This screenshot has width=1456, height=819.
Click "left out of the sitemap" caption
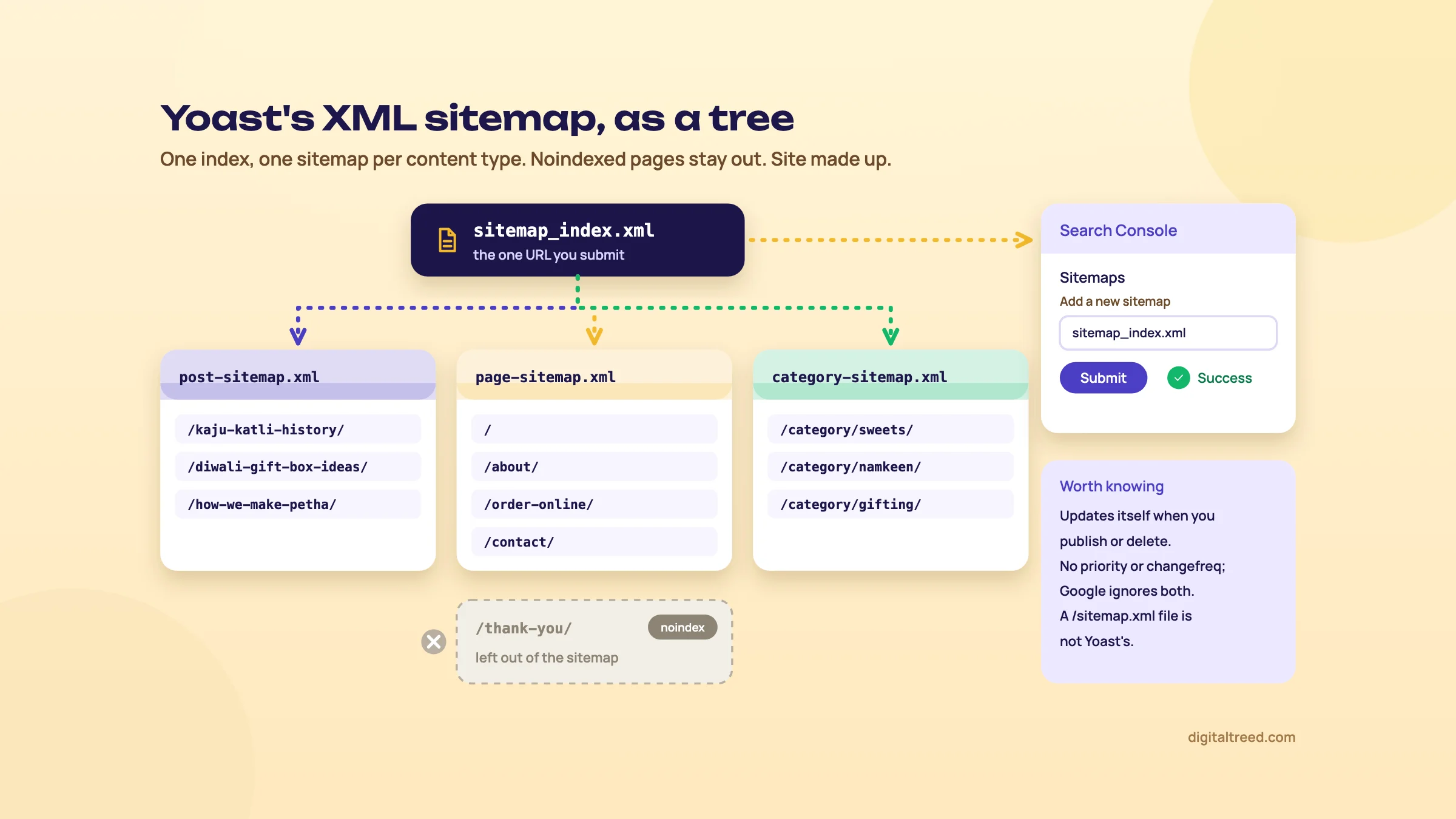tap(547, 658)
